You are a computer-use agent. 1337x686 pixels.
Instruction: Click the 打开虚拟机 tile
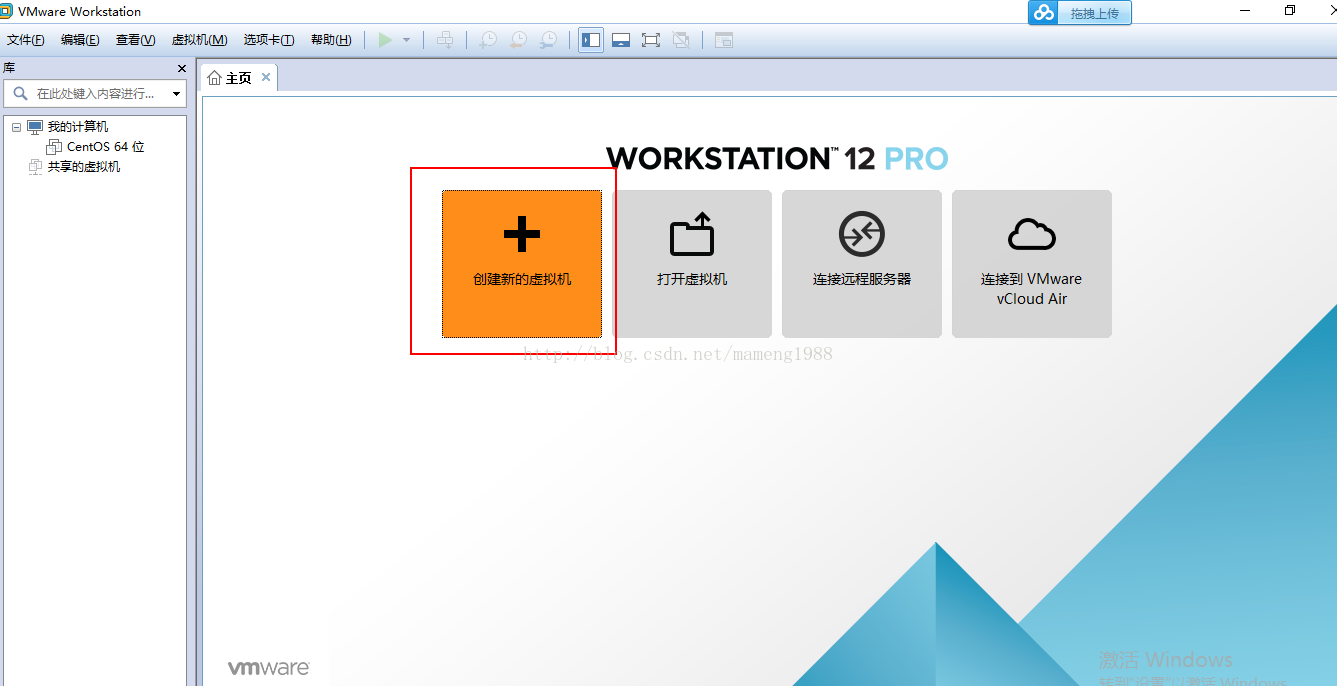tap(692, 264)
